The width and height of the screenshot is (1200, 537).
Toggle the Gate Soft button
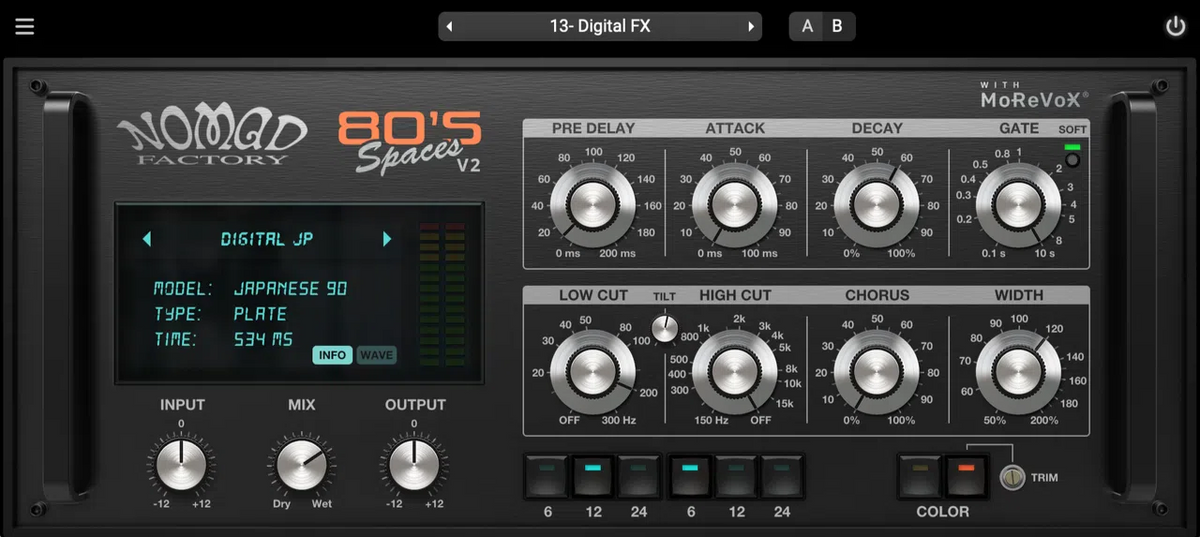point(1073,160)
